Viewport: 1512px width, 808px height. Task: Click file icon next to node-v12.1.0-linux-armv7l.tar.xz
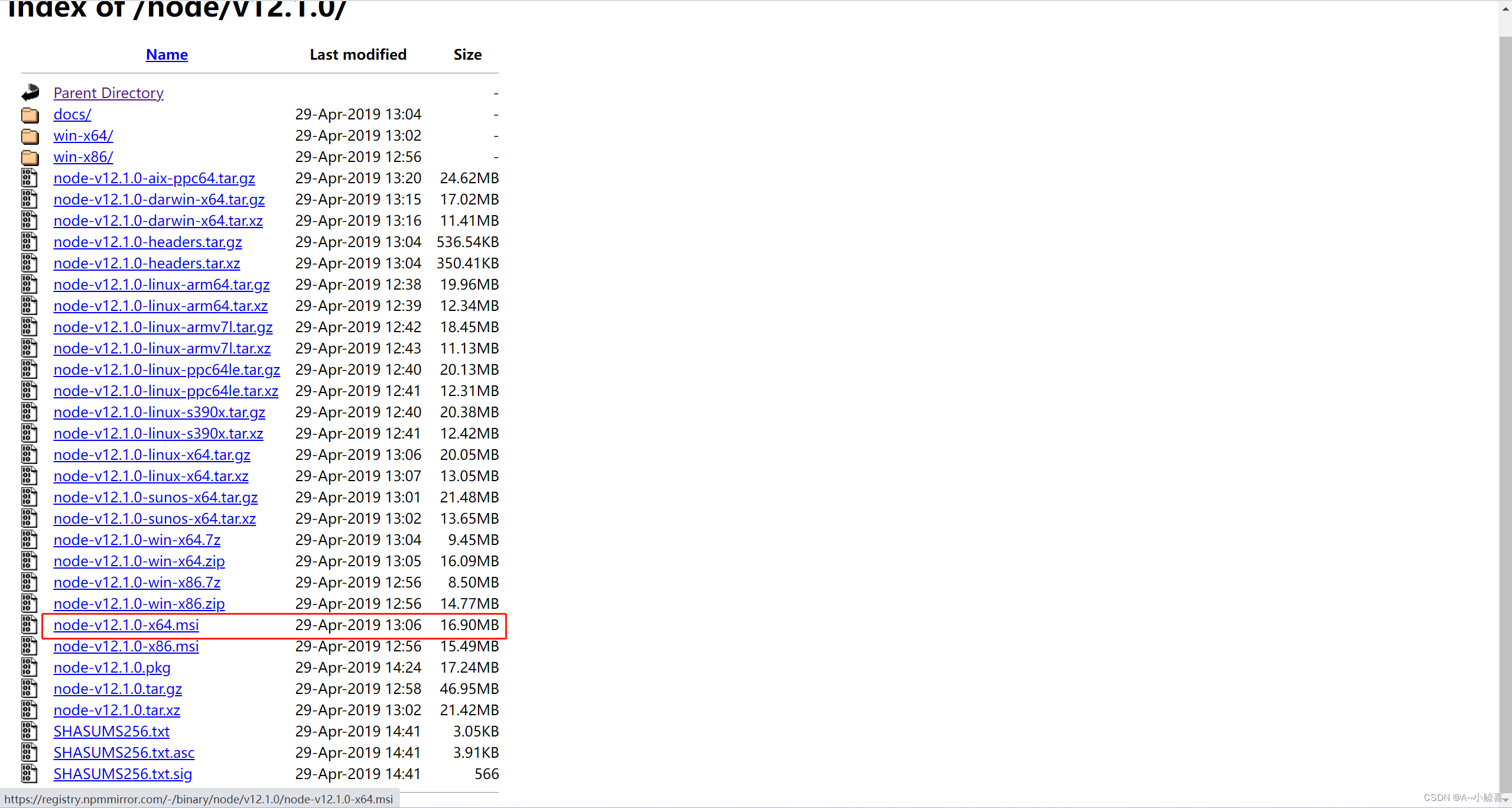coord(30,348)
